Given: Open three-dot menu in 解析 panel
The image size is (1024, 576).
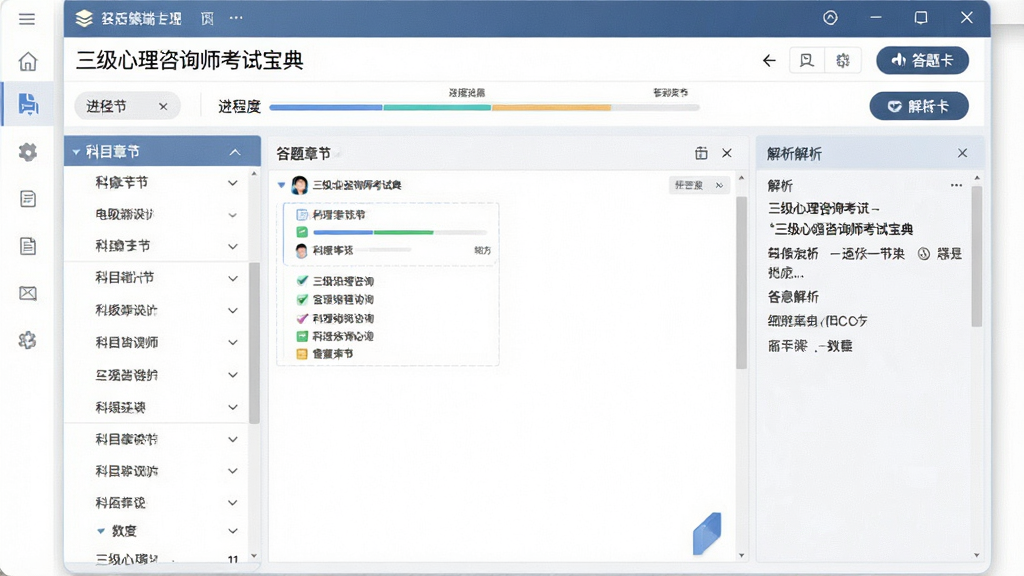Looking at the screenshot, I should (x=956, y=185).
